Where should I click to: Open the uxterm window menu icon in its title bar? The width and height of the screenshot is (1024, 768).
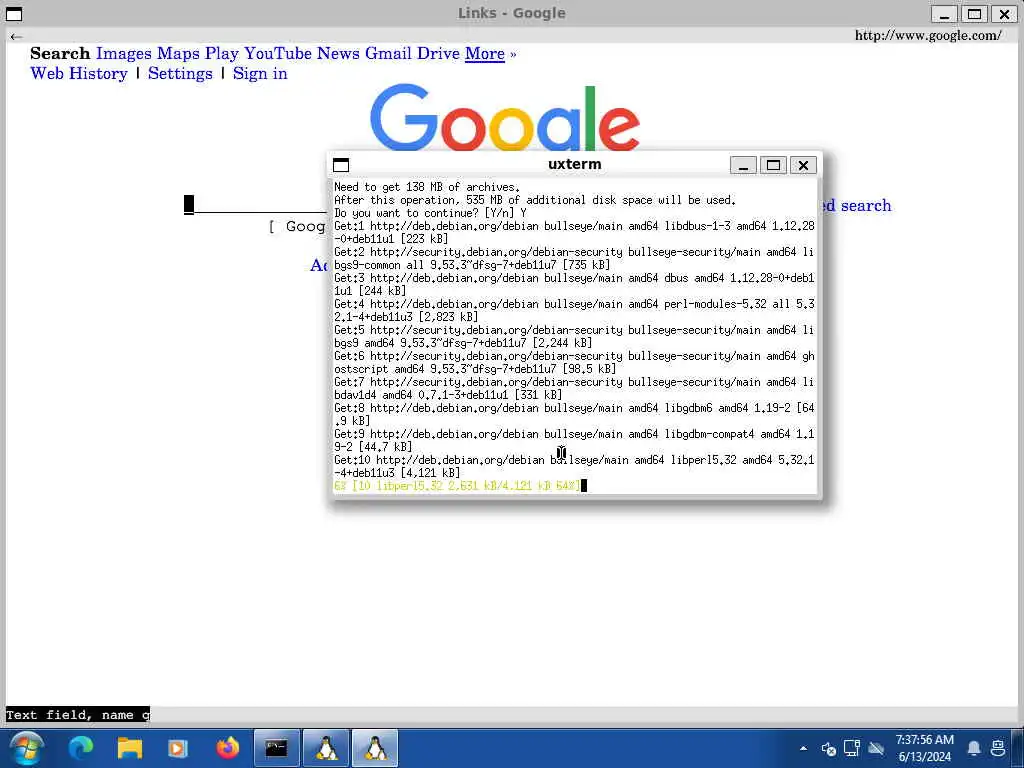point(341,165)
